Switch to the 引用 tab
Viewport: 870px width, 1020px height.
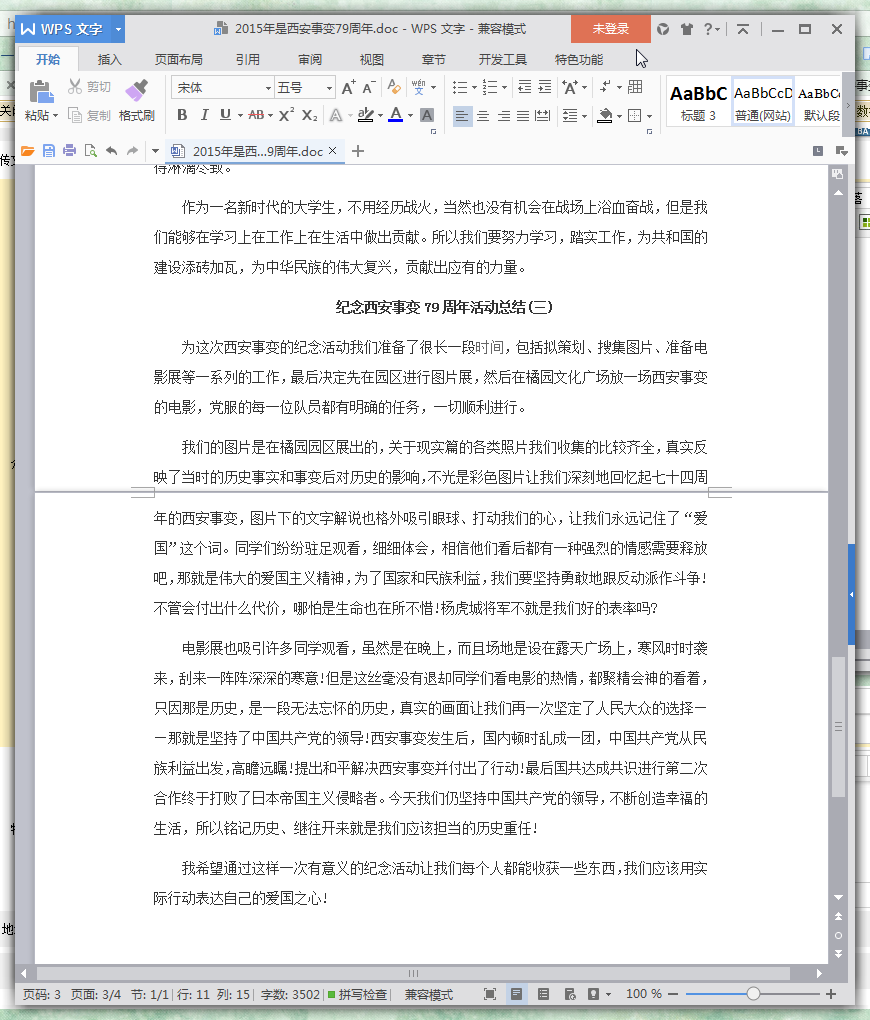(x=248, y=59)
